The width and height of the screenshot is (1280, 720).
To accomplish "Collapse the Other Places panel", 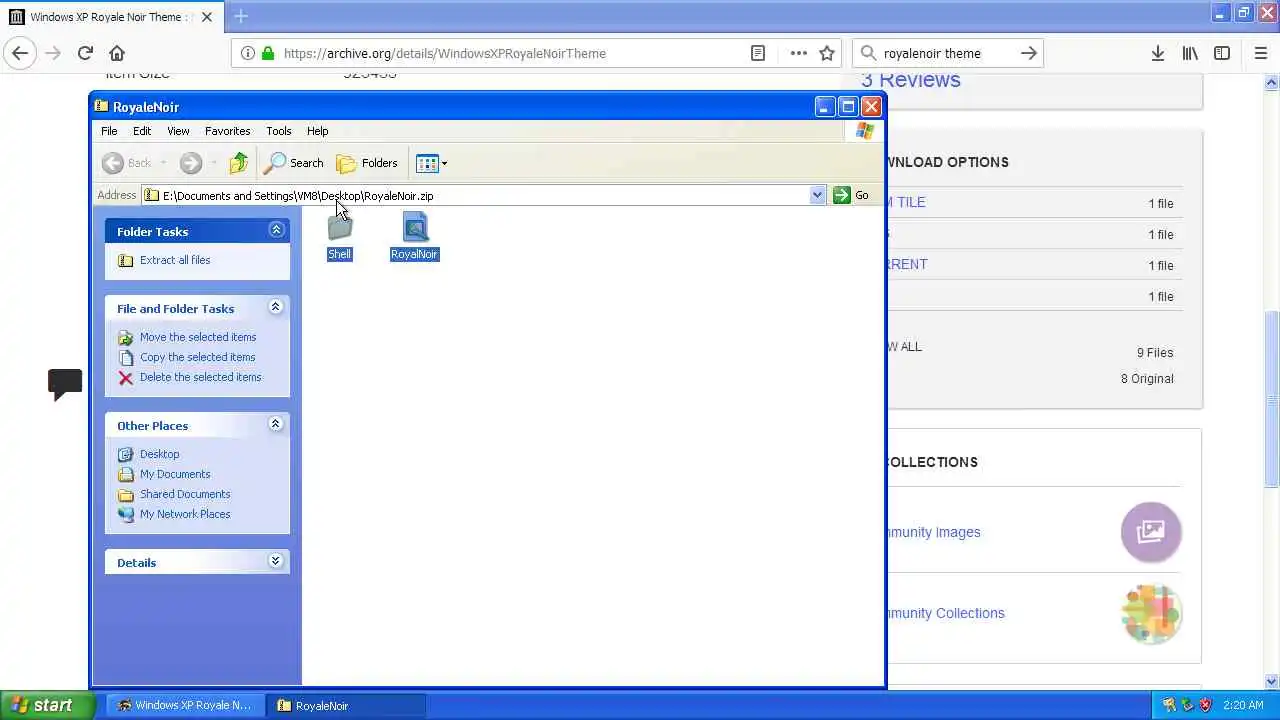I will pyautogui.click(x=276, y=424).
